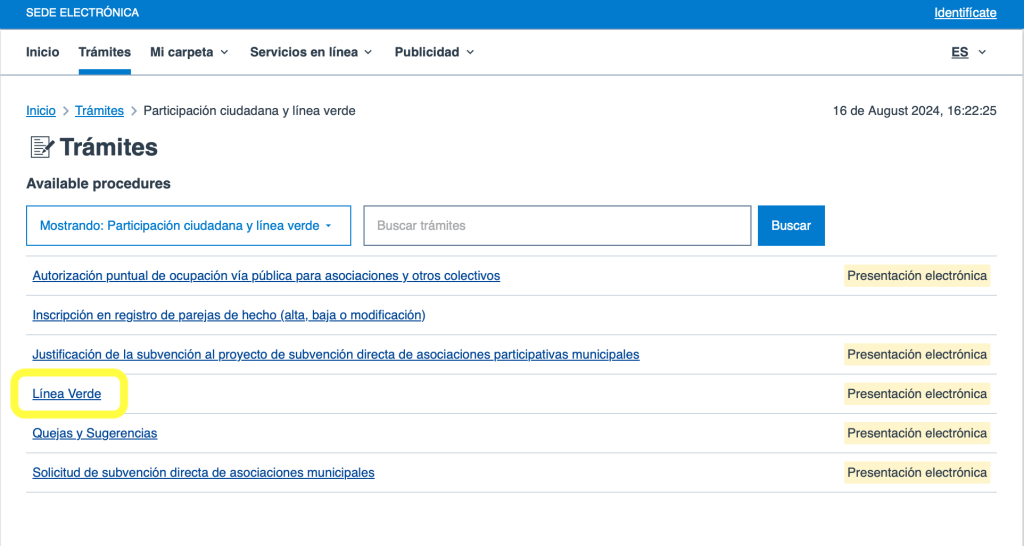Open the Publicidad dropdown menu
The width and height of the screenshot is (1024, 546).
click(434, 52)
